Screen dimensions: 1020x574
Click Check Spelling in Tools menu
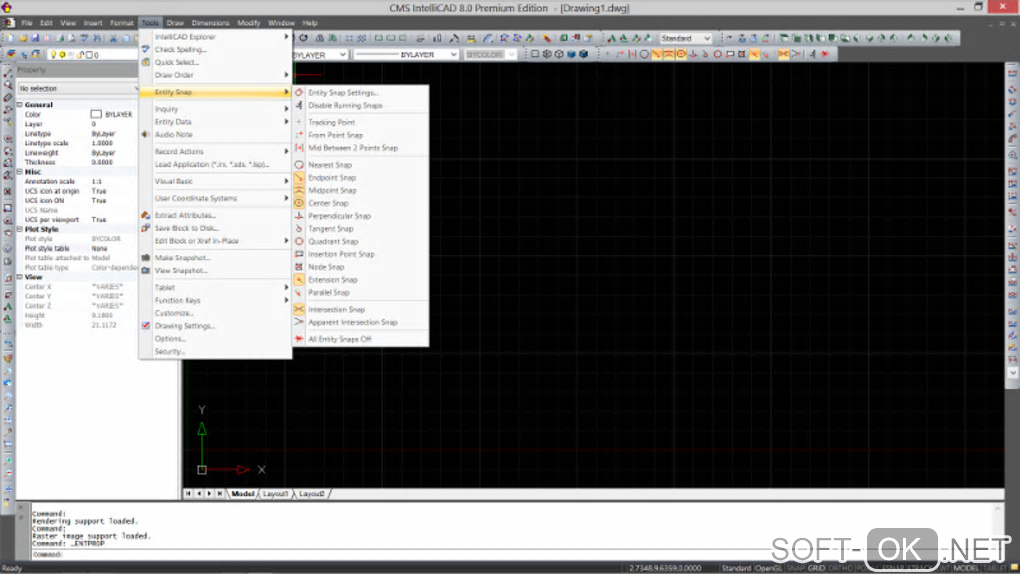pyautogui.click(x=215, y=49)
